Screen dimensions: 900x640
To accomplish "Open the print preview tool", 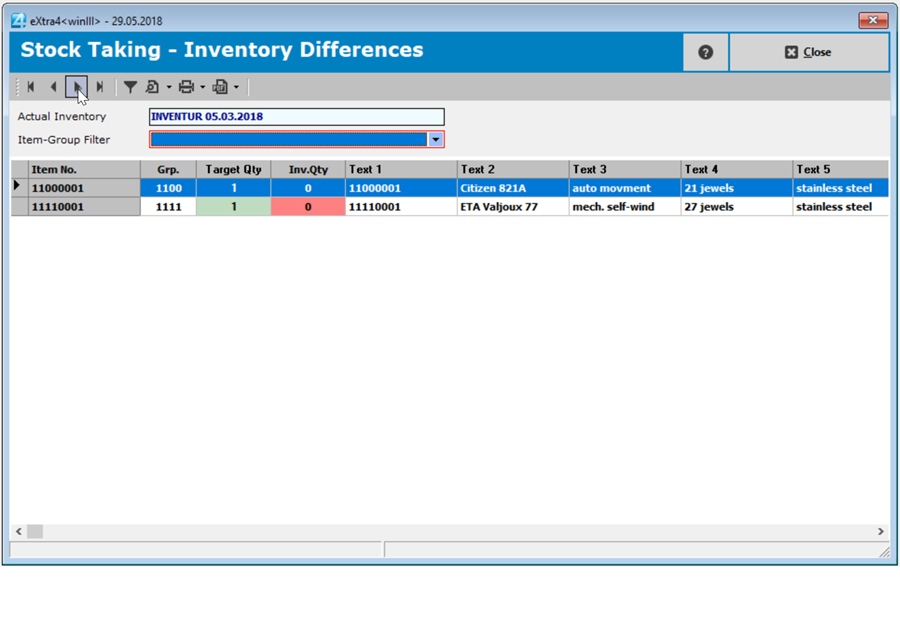I will (x=152, y=87).
